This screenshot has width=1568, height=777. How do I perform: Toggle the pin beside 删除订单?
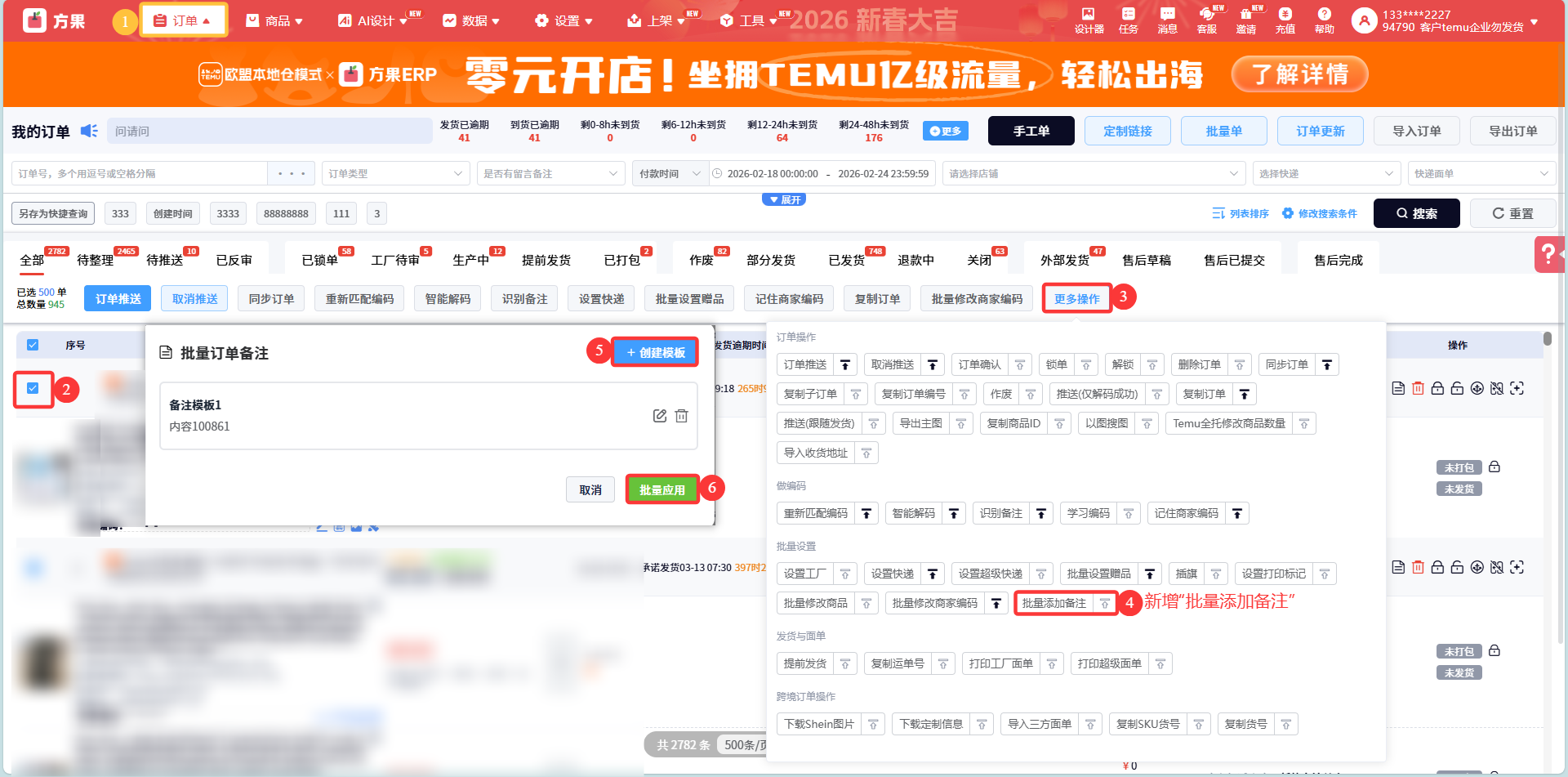pos(1240,364)
